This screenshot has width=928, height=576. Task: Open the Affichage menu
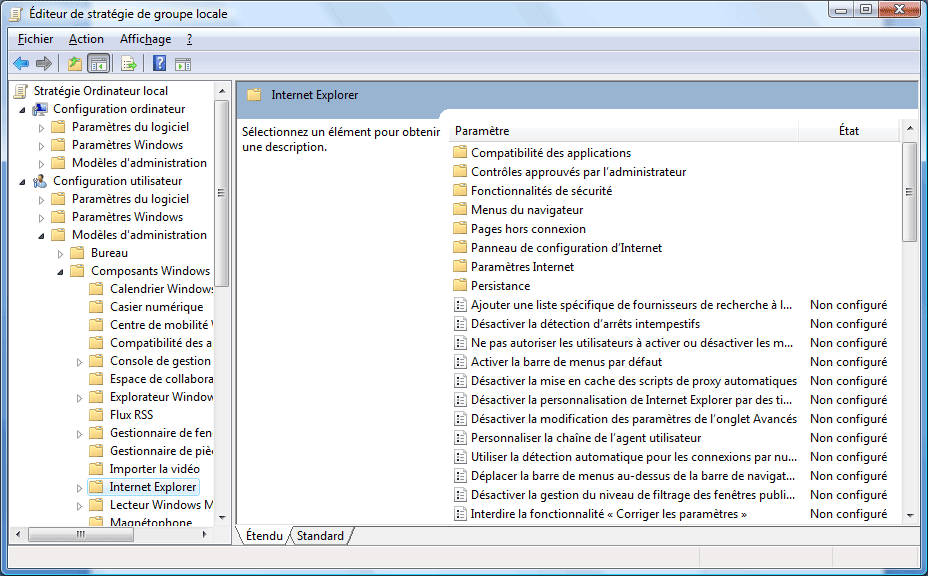pyautogui.click(x=146, y=39)
